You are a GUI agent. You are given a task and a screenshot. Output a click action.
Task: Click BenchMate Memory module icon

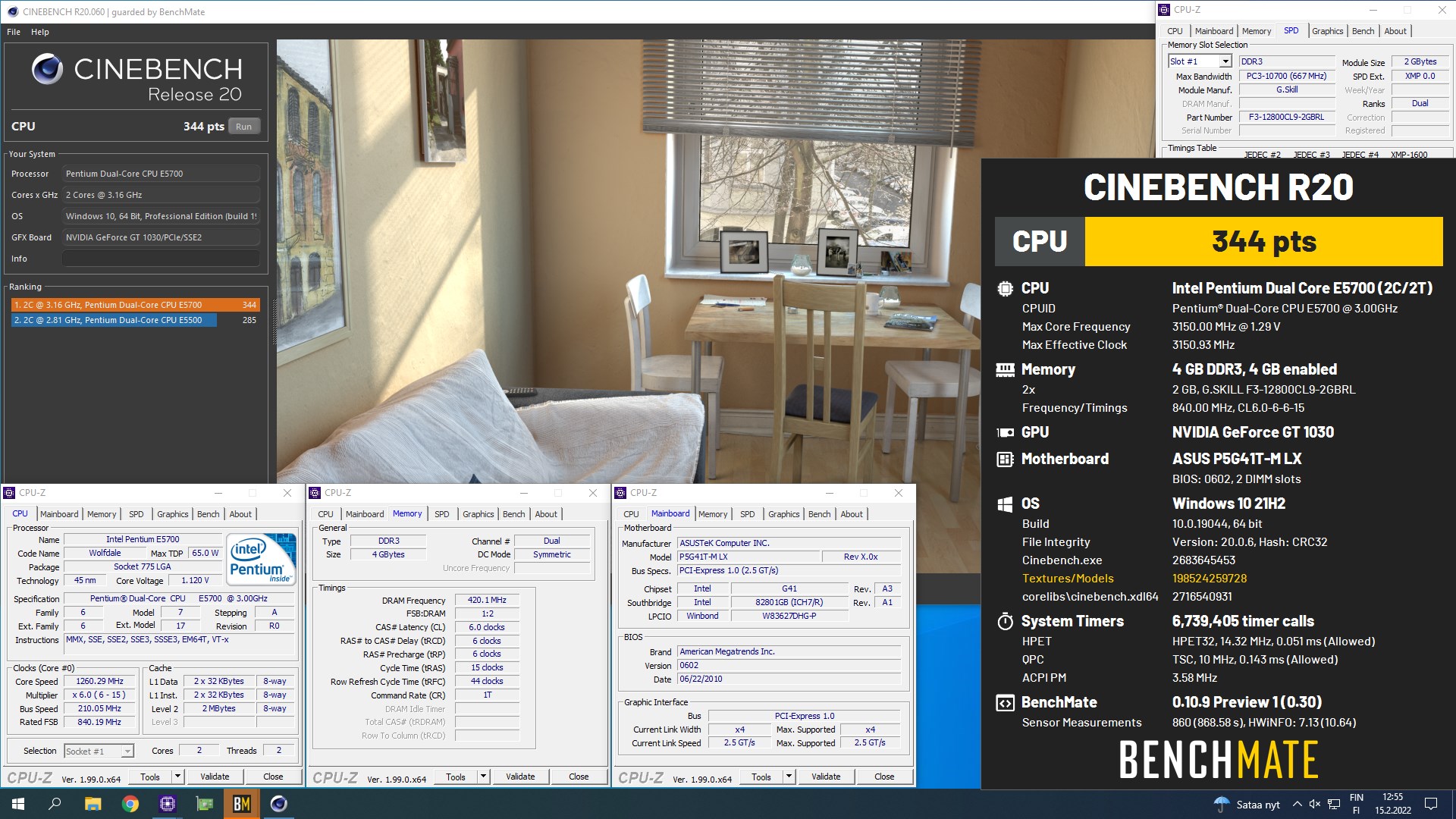tap(1005, 369)
